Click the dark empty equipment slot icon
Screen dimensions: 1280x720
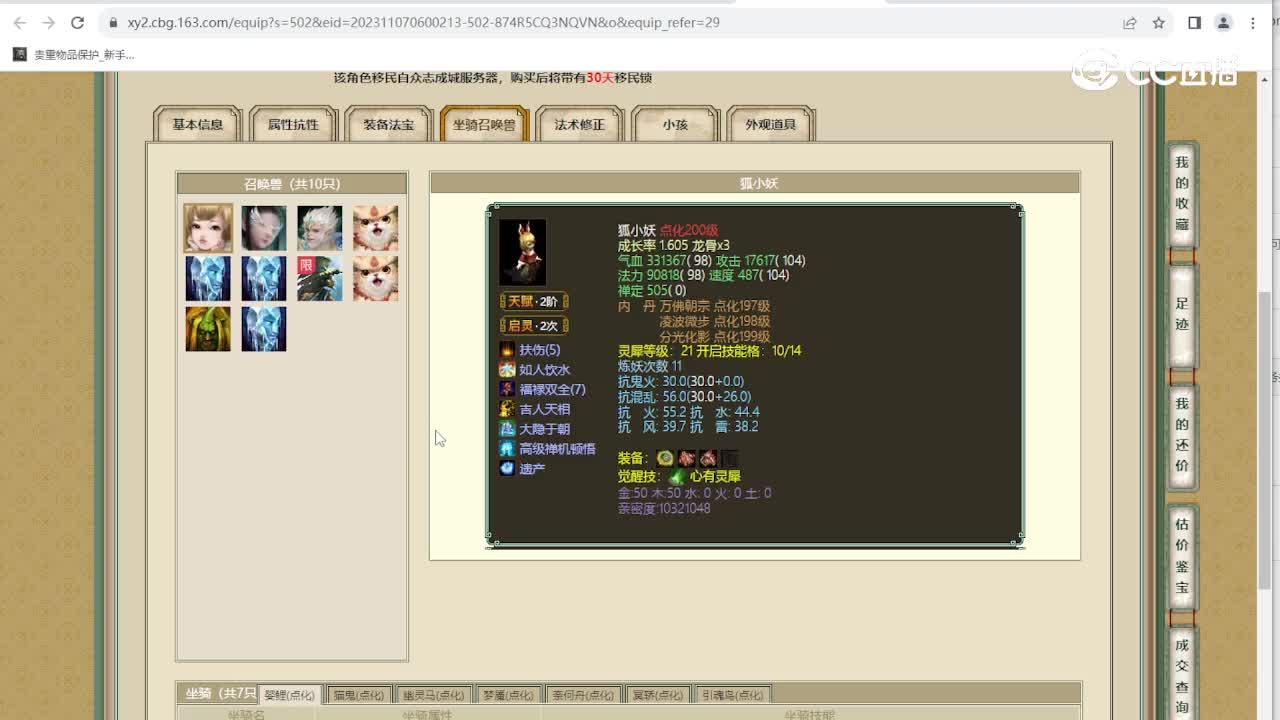(730, 458)
